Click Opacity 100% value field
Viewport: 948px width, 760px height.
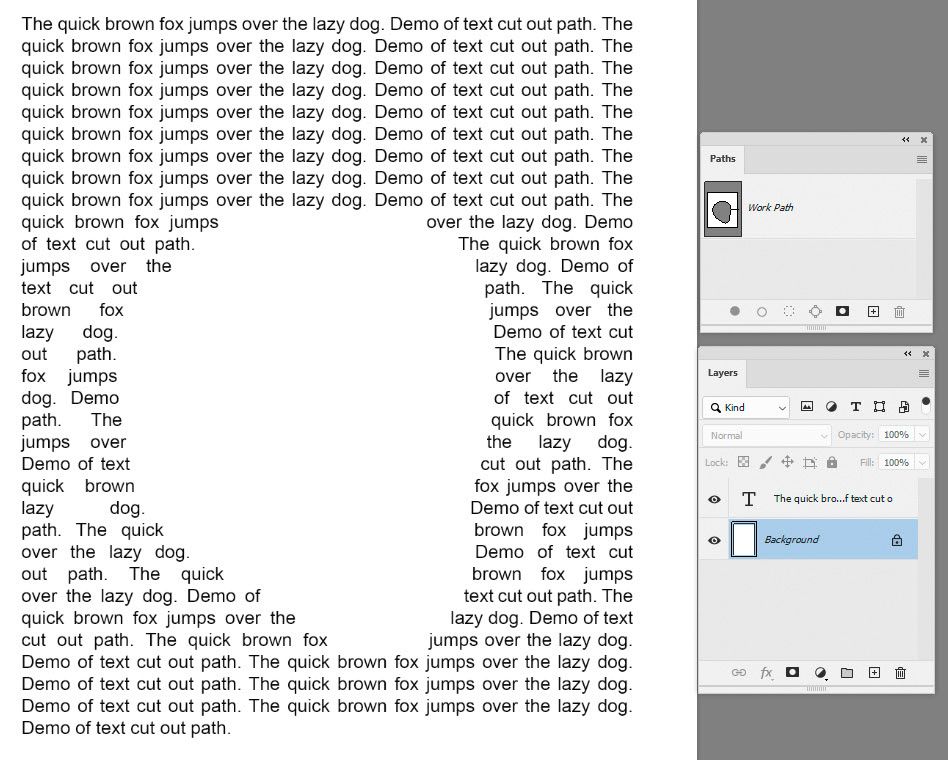(x=897, y=435)
